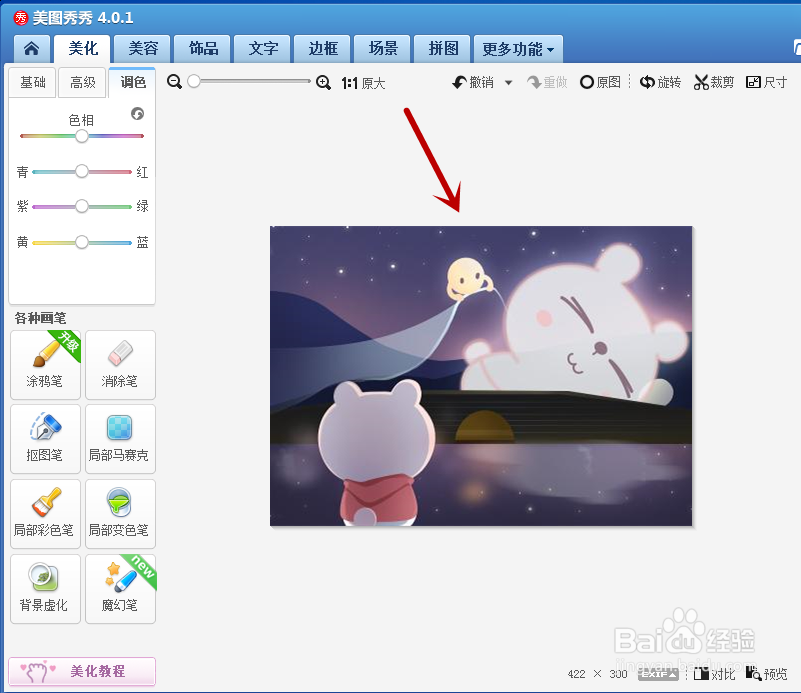801x693 pixels.
Task: Open the 旋转 rotate tool
Action: click(x=660, y=82)
